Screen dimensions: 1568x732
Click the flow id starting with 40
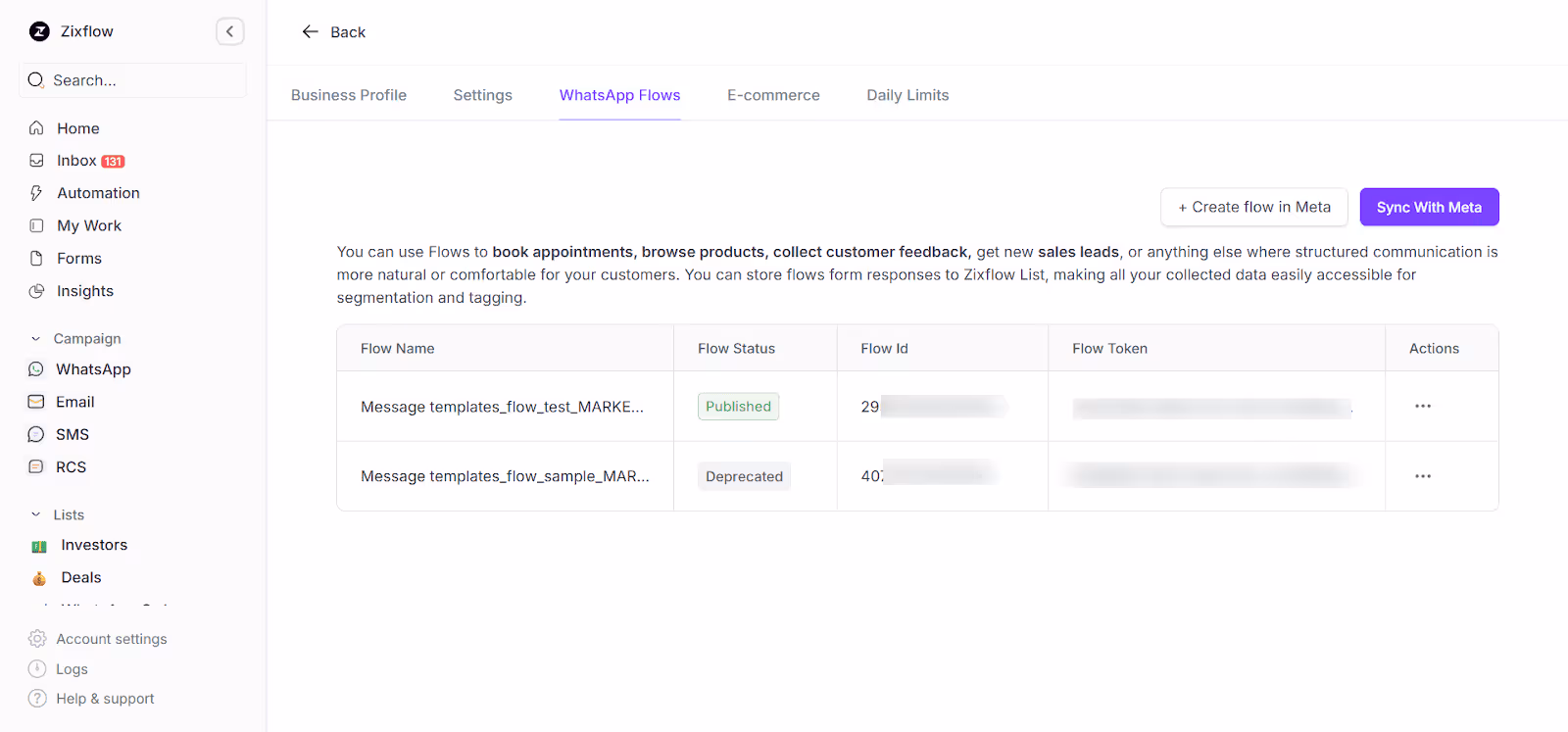tap(928, 476)
